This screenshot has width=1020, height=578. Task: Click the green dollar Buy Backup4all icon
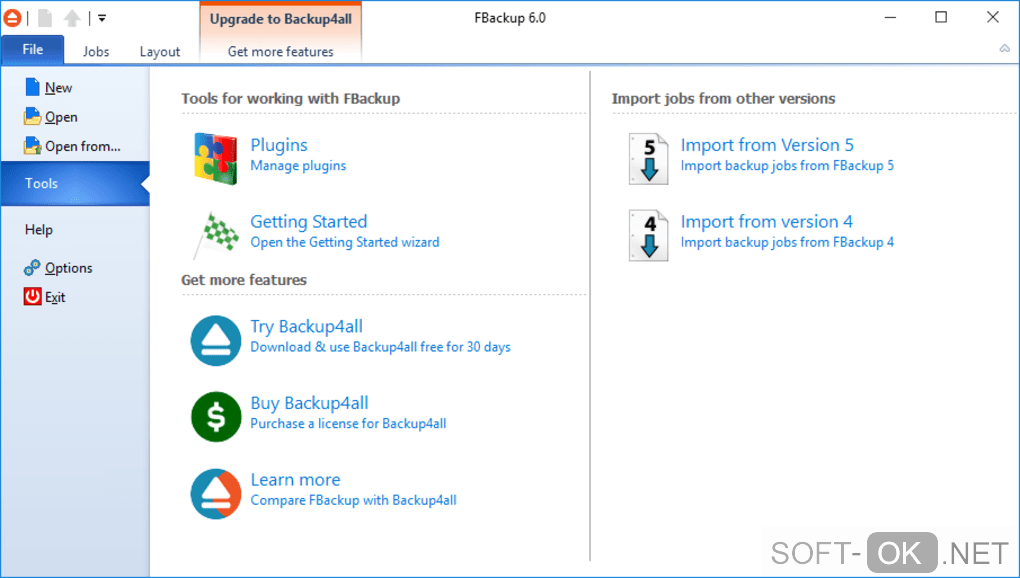pyautogui.click(x=216, y=416)
